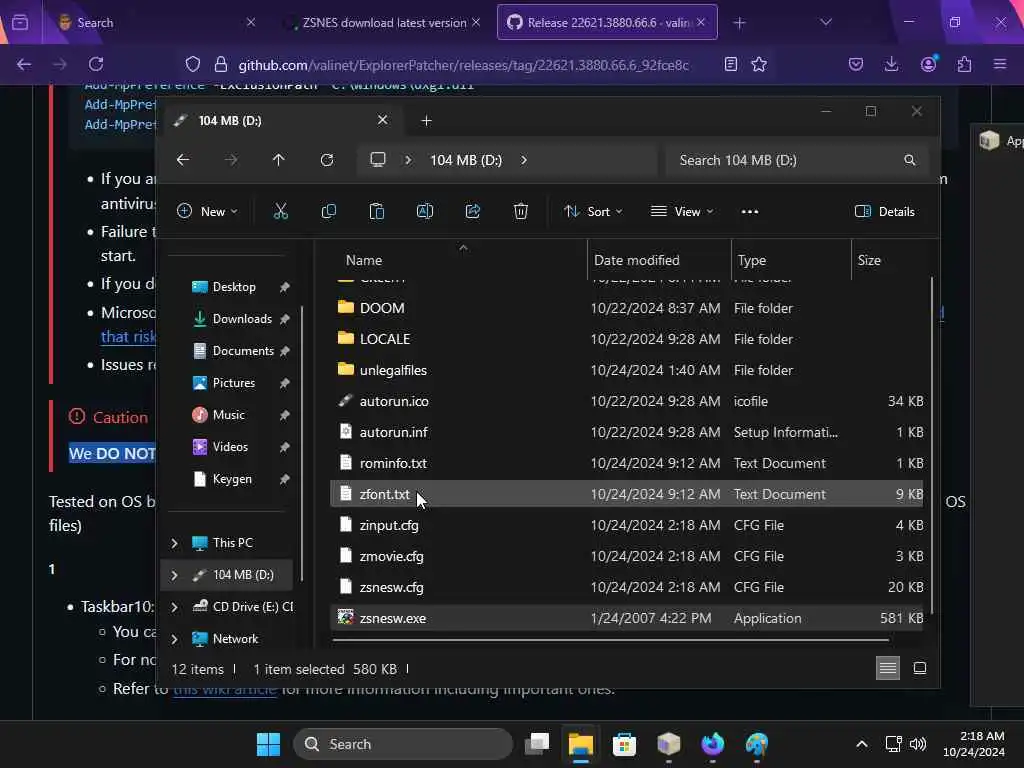This screenshot has width=1024, height=768.
Task: Click the Rename icon in Explorer toolbar
Action: [424, 212]
